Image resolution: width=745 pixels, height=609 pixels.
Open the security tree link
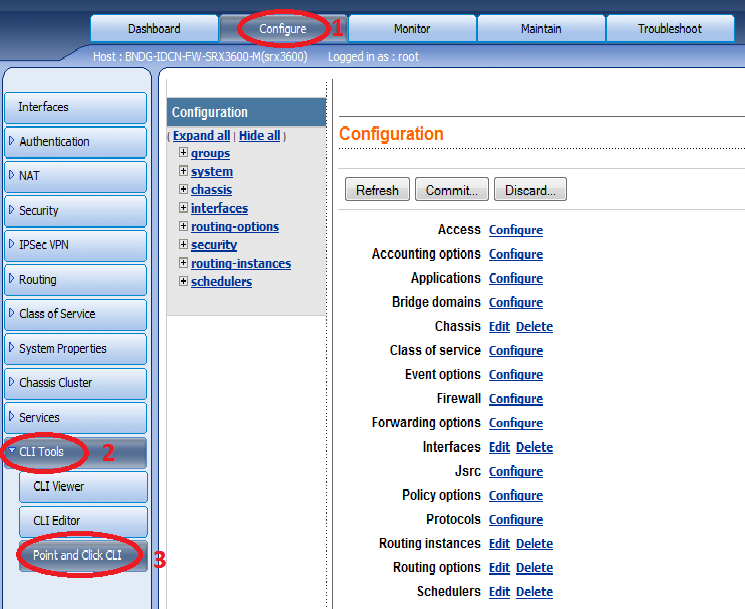coord(214,245)
